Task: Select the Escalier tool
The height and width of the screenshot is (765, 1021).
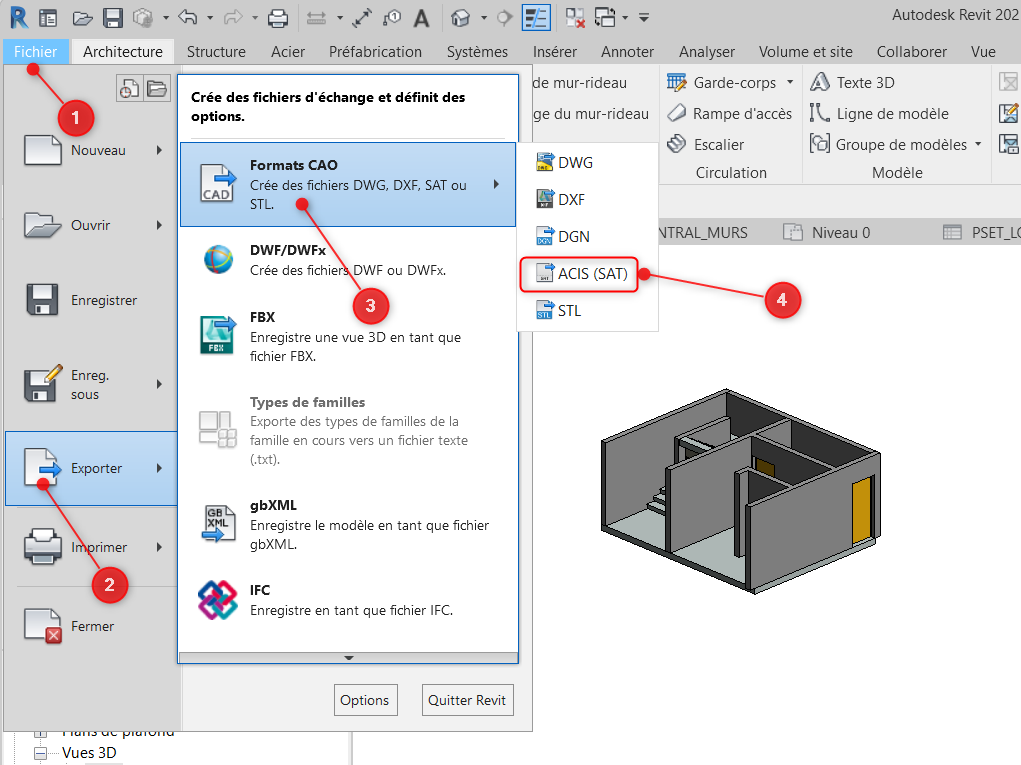Action: [x=706, y=145]
